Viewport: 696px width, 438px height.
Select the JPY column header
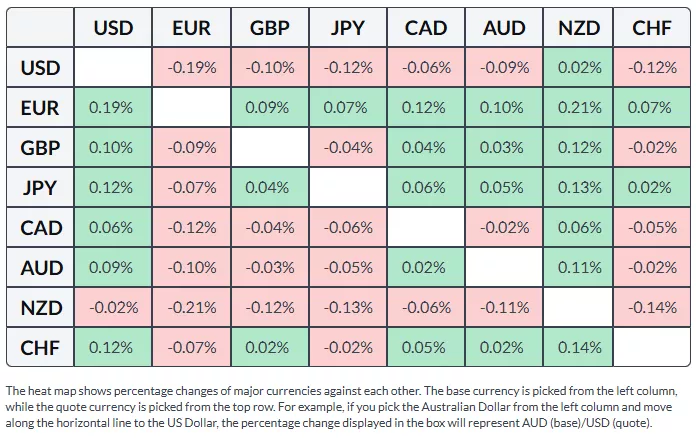coord(347,28)
